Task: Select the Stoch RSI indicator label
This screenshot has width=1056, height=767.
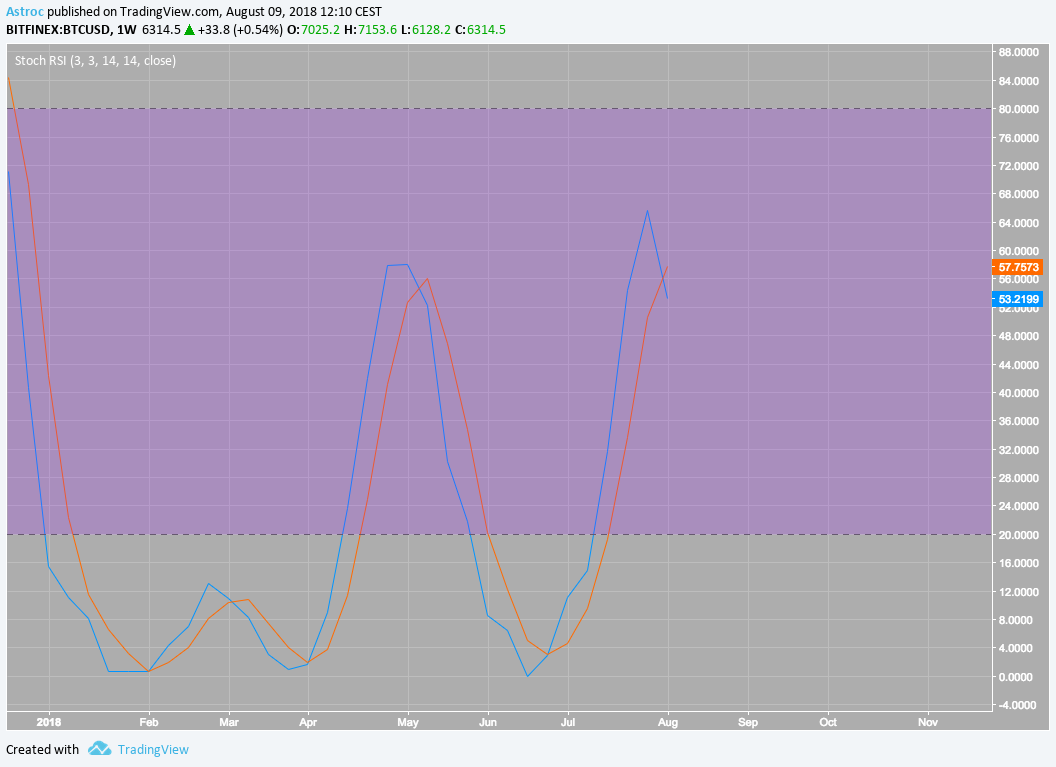Action: click(x=95, y=61)
